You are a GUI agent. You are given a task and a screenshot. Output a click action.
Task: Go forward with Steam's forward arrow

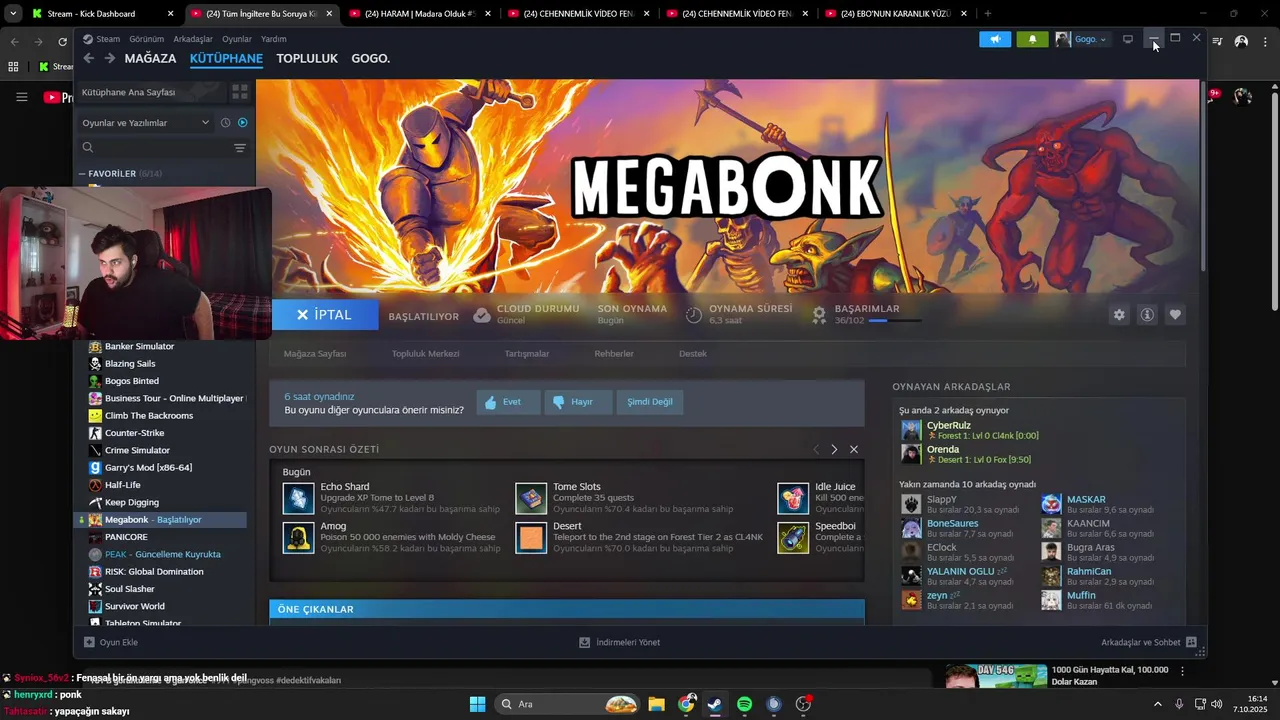click(x=110, y=58)
